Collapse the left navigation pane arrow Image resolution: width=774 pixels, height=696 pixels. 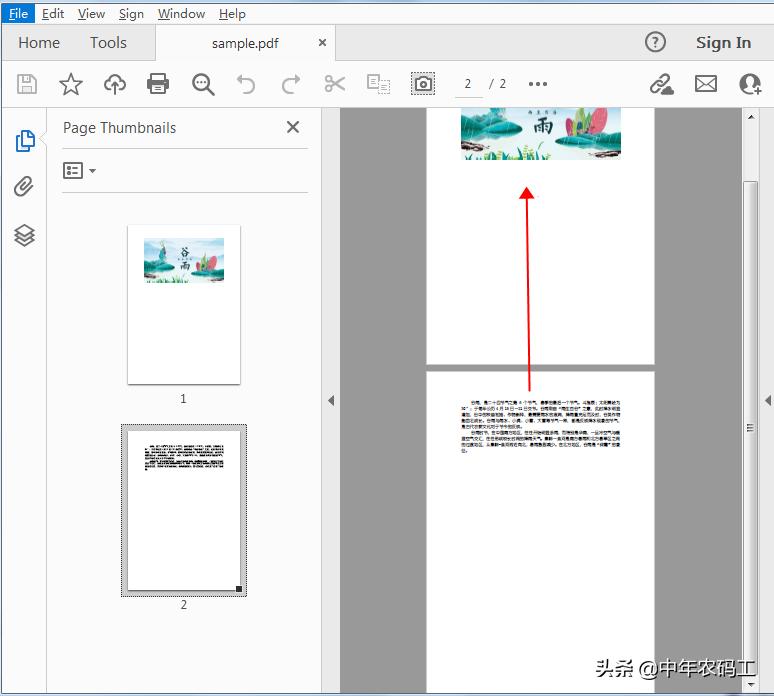[331, 401]
